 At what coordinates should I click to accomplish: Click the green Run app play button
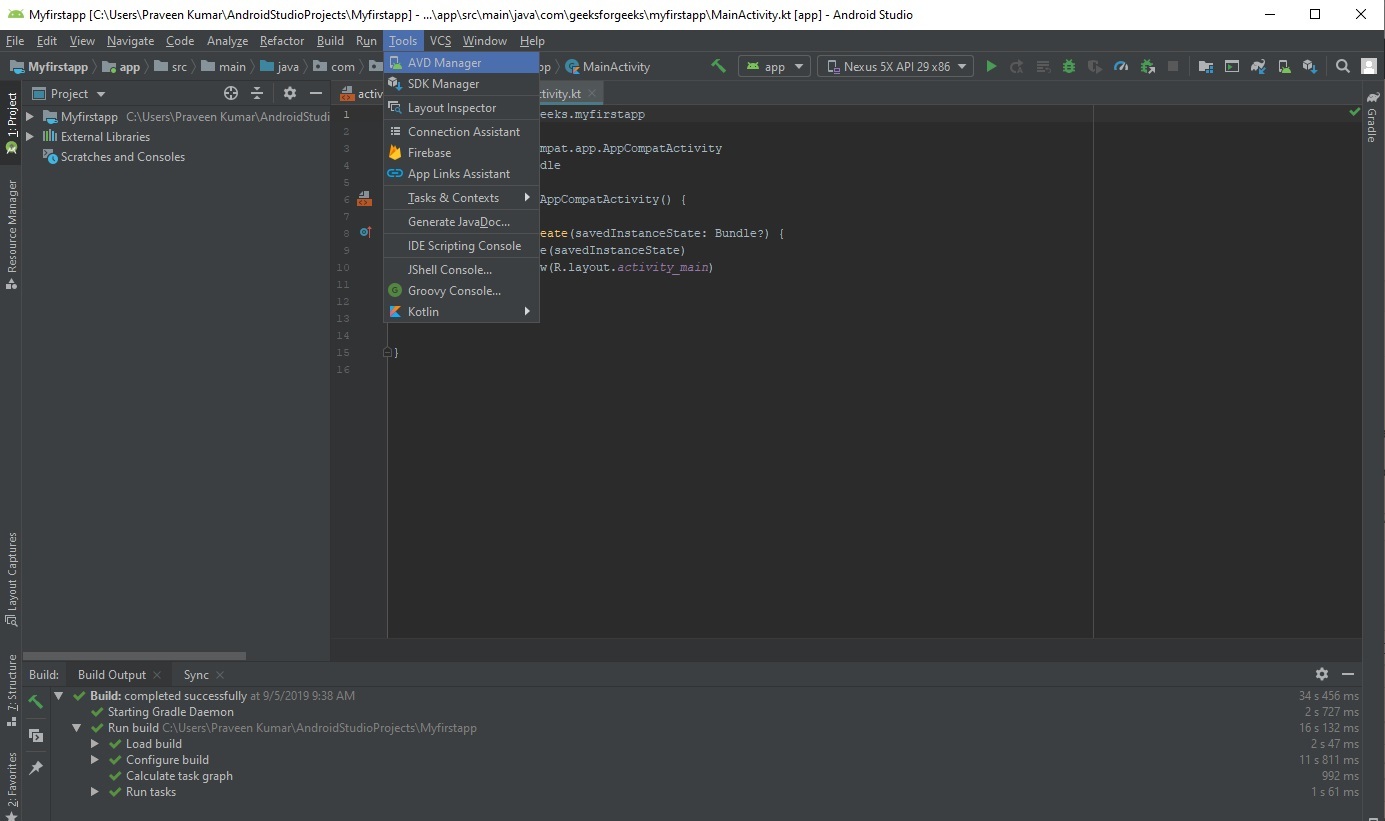pos(991,67)
